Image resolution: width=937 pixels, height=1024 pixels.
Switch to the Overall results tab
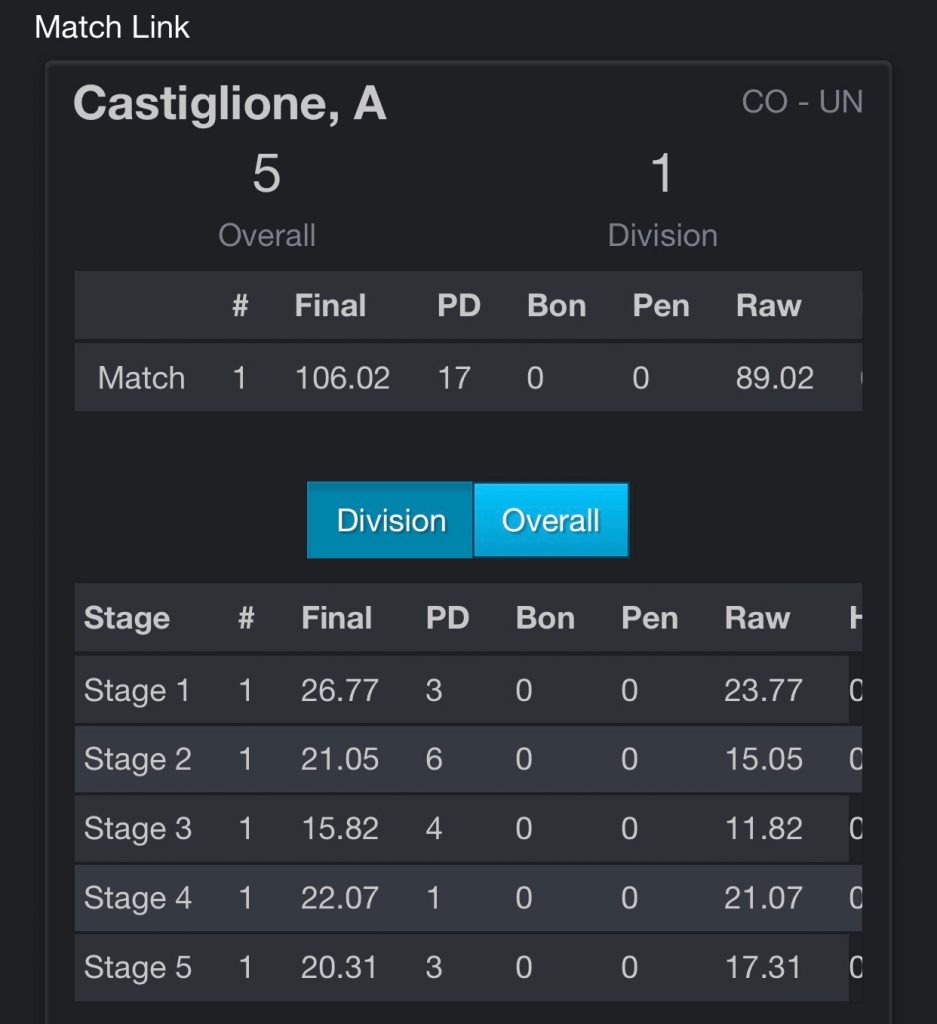pos(551,520)
